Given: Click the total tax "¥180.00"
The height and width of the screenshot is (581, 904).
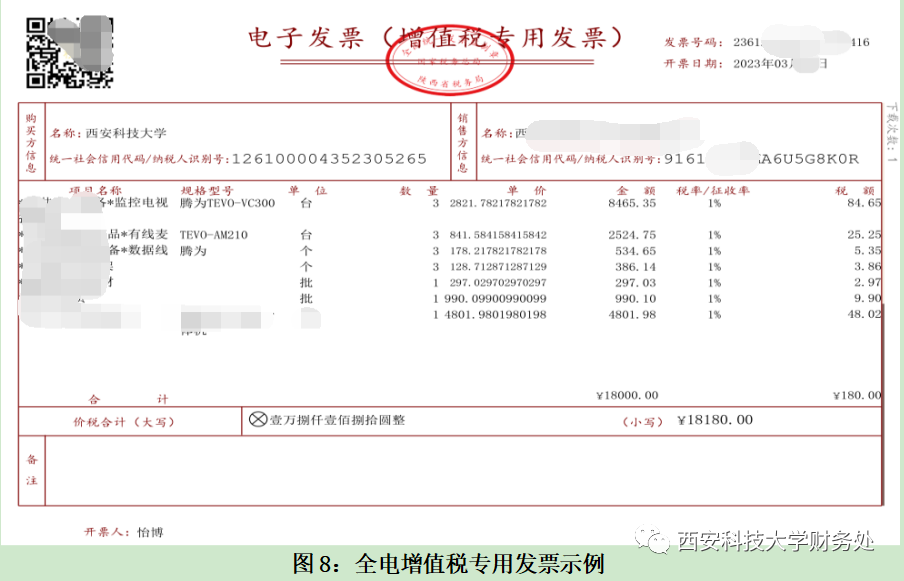Looking at the screenshot, I should tap(857, 395).
